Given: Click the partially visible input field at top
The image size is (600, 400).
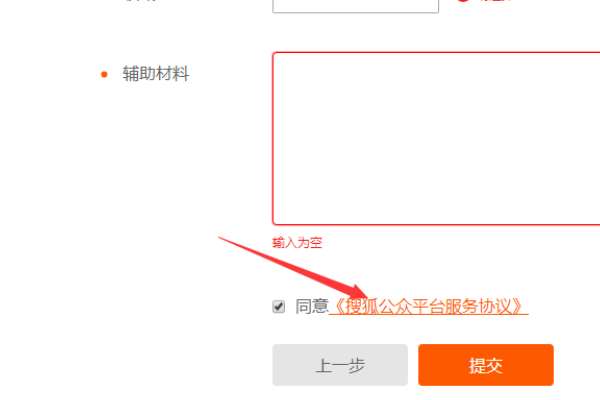Looking at the screenshot, I should pos(355,6).
